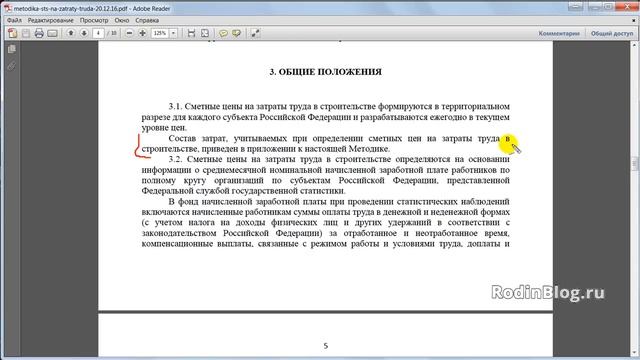Image resolution: width=640 pixels, height=360 pixels.
Task: Click the Create PDF online icon
Action: [x=12, y=33]
